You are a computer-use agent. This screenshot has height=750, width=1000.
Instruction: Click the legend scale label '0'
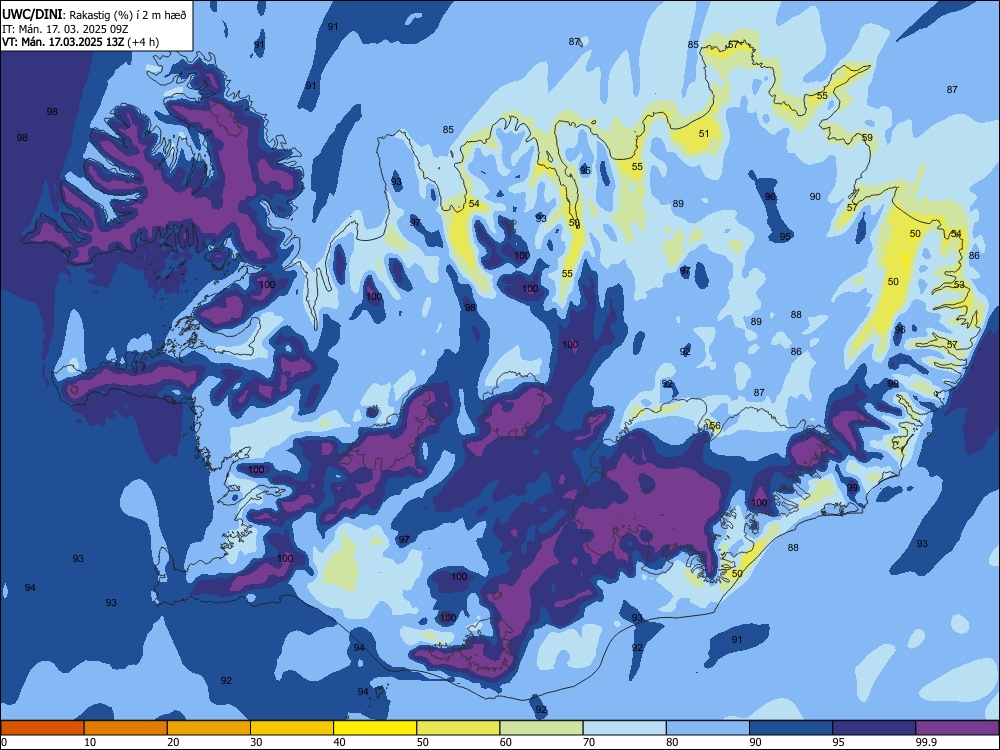[3, 742]
